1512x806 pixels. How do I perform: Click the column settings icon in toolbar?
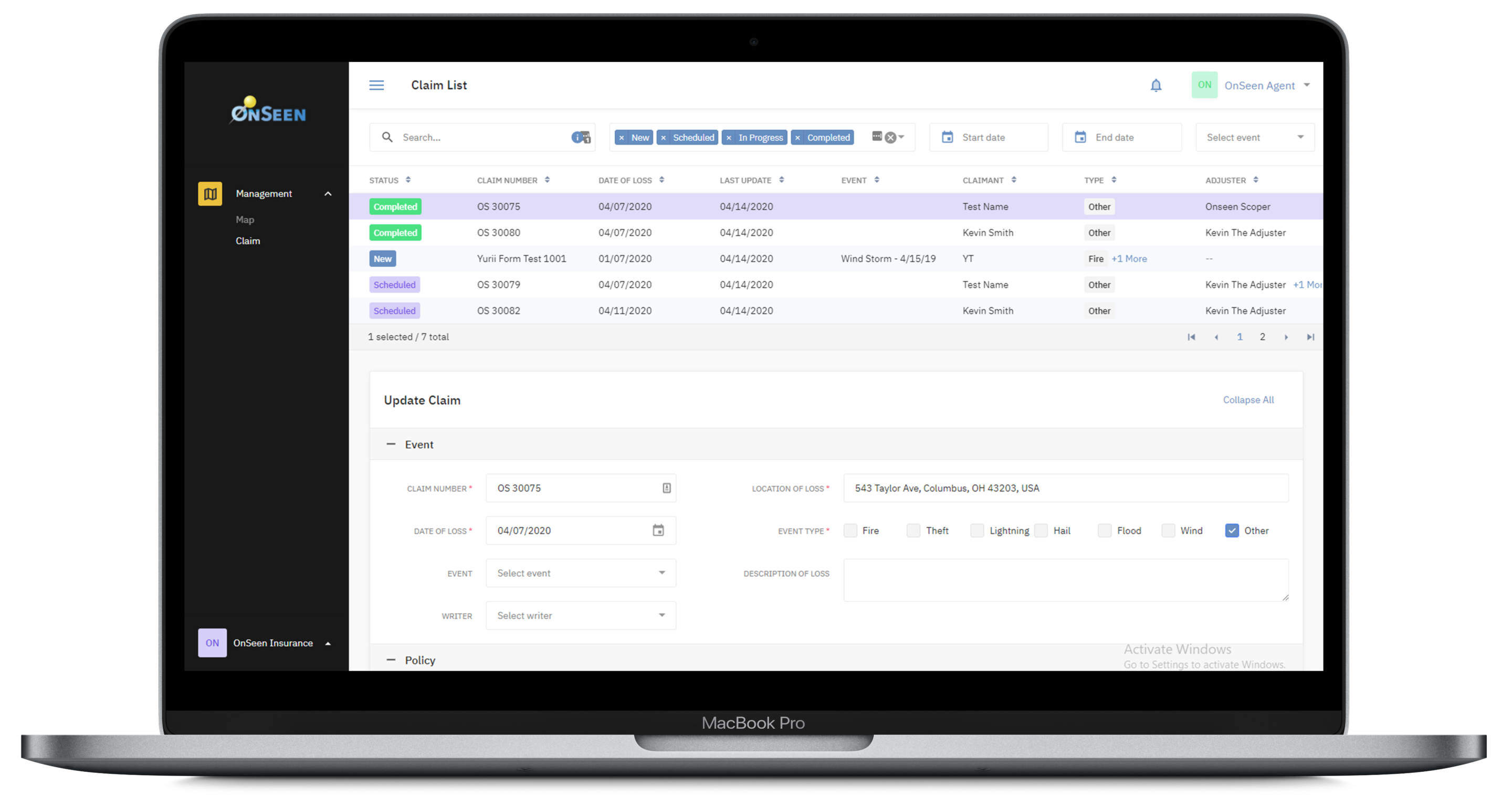click(877, 136)
